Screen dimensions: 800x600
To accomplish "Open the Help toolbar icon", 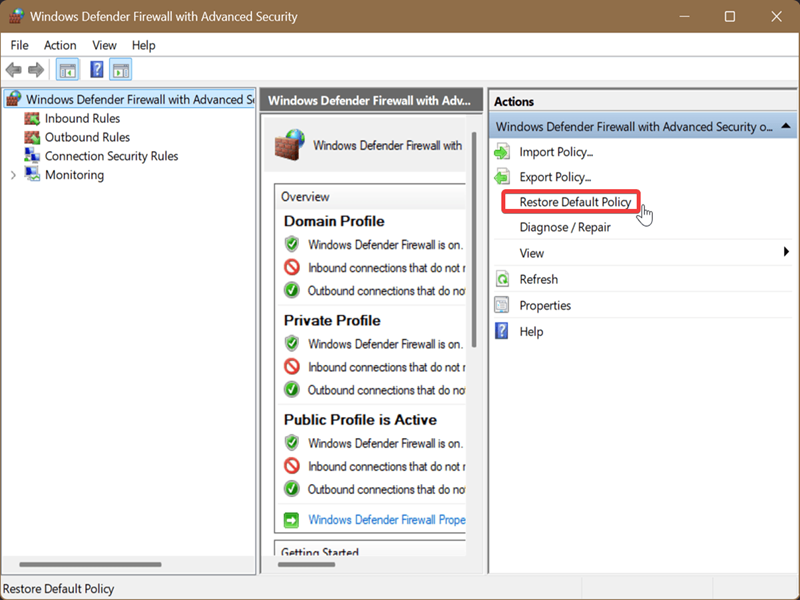I will 96,69.
